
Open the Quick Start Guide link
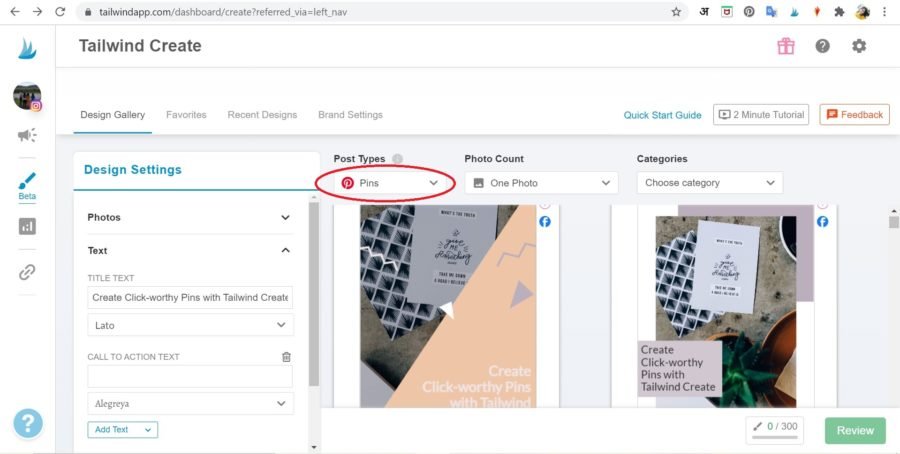662,115
